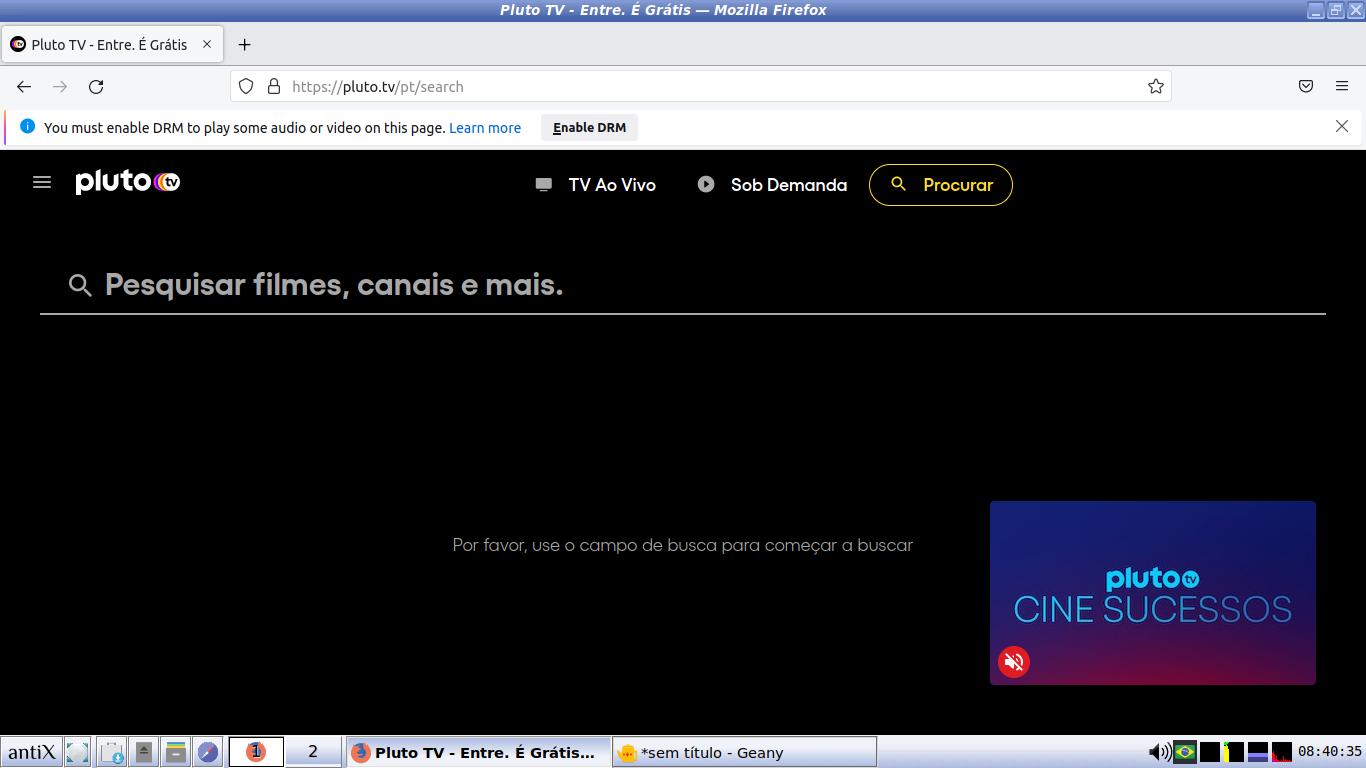Show site security padlock info
1366x768 pixels.
tap(274, 87)
